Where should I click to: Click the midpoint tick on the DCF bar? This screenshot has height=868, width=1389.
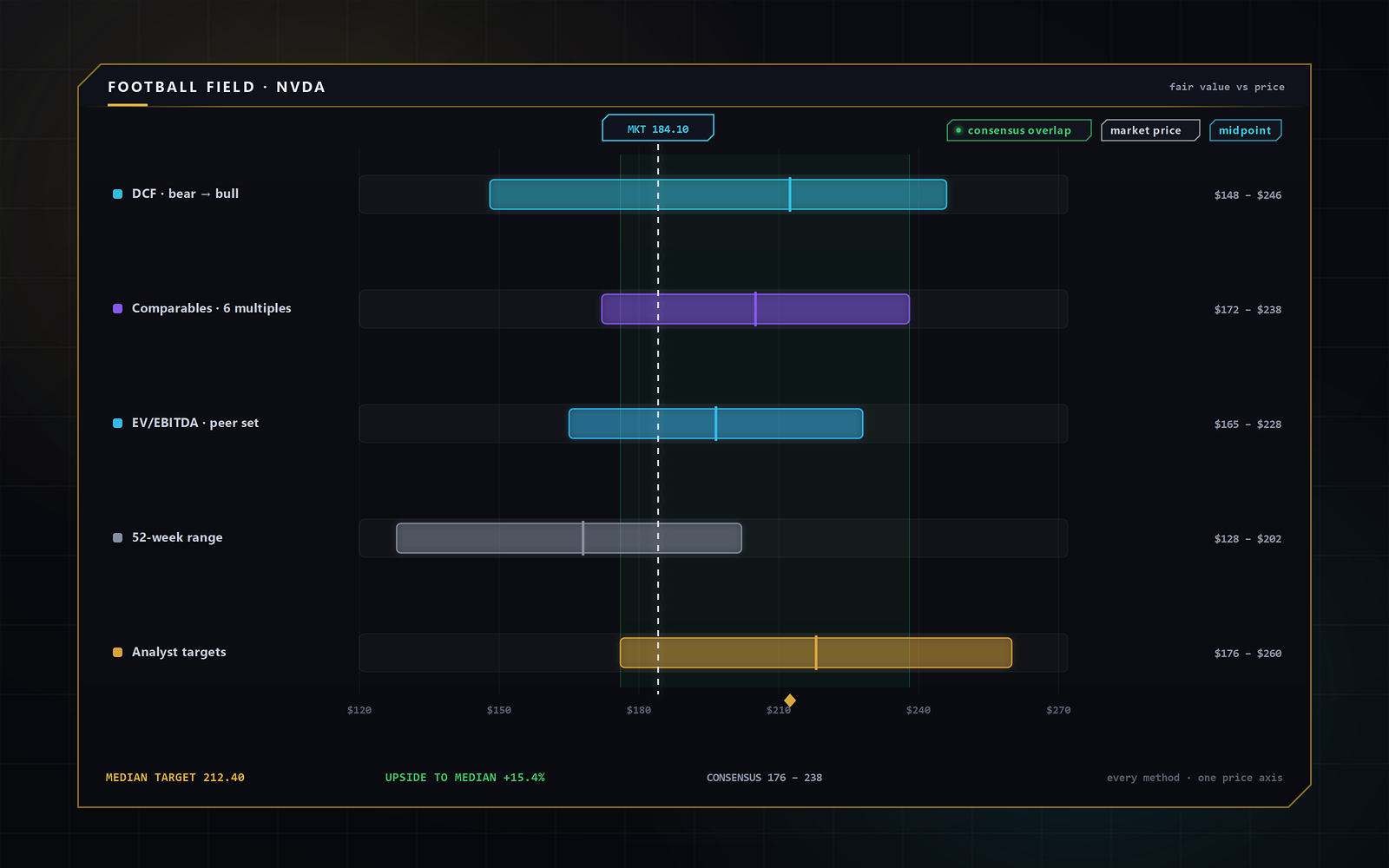click(790, 194)
